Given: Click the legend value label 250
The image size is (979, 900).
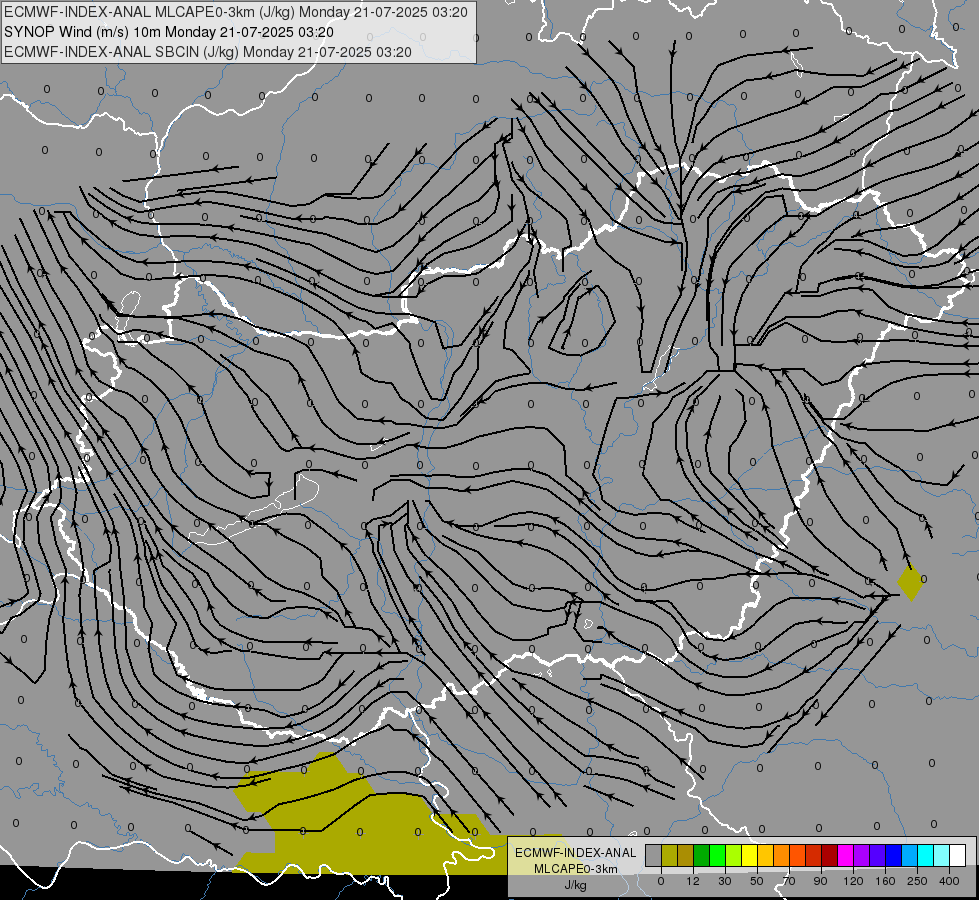Looking at the screenshot, I should (917, 881).
